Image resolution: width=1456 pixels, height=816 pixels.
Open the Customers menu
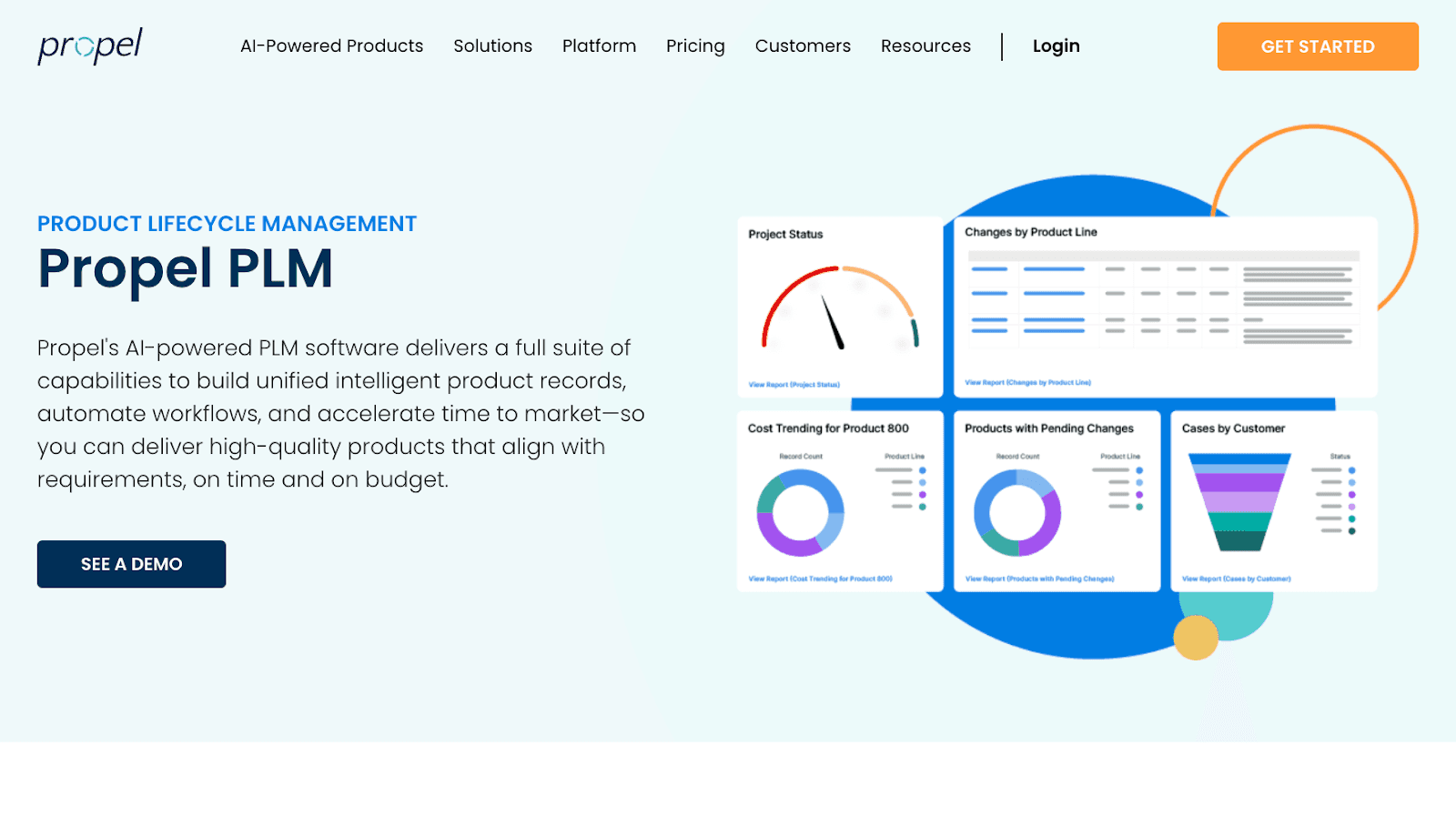pyautogui.click(x=803, y=45)
